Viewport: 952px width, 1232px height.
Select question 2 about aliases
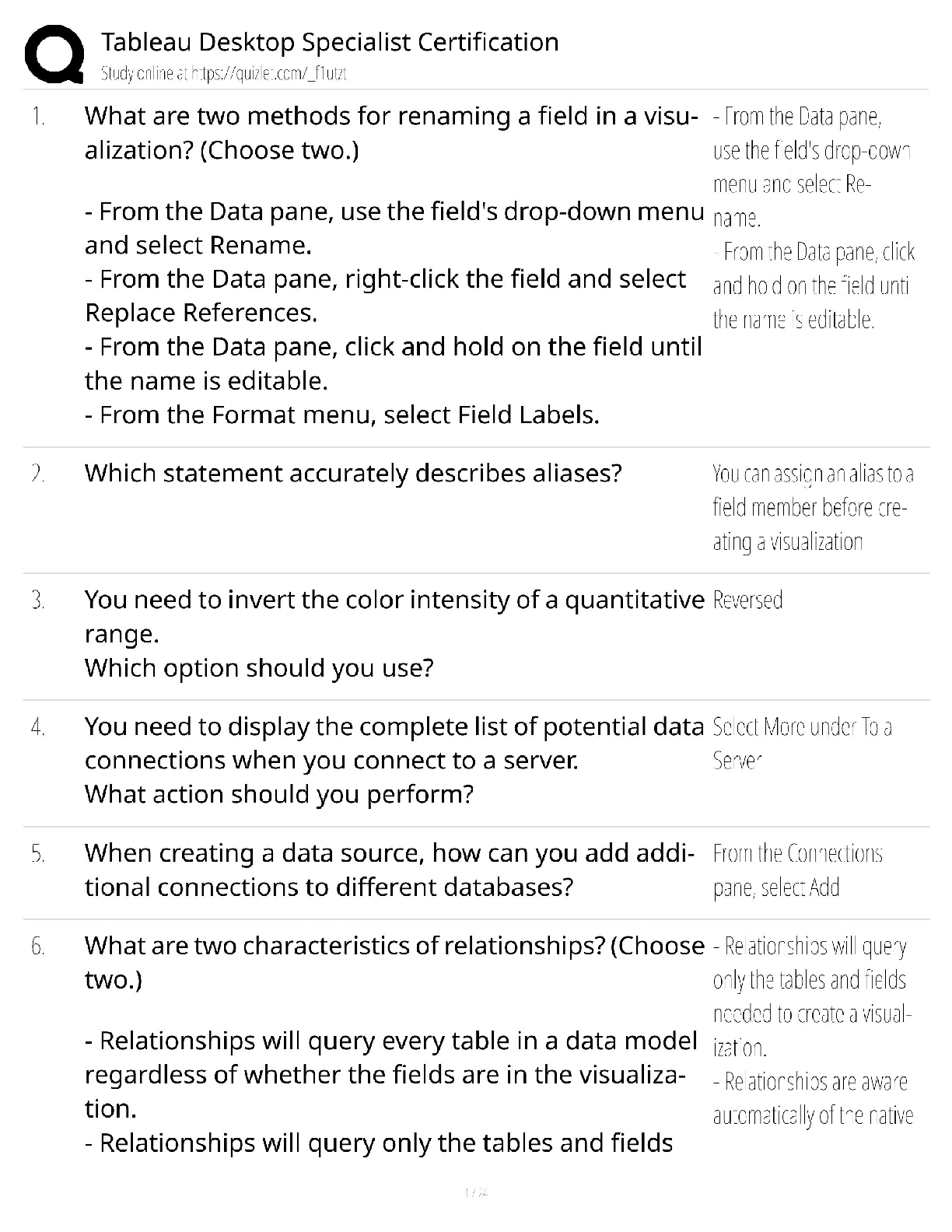coord(353,473)
